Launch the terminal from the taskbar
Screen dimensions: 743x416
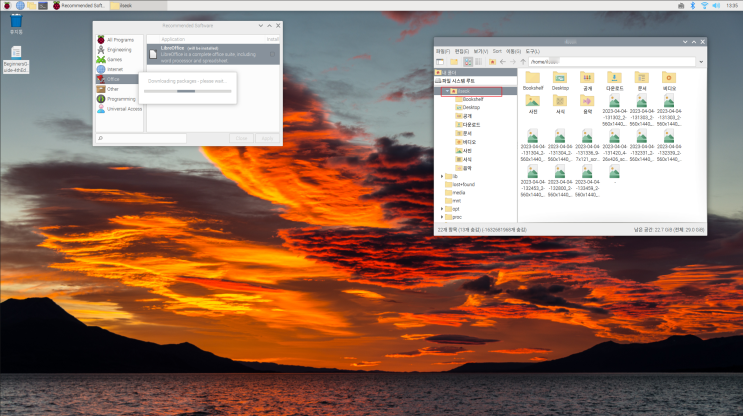point(43,5)
